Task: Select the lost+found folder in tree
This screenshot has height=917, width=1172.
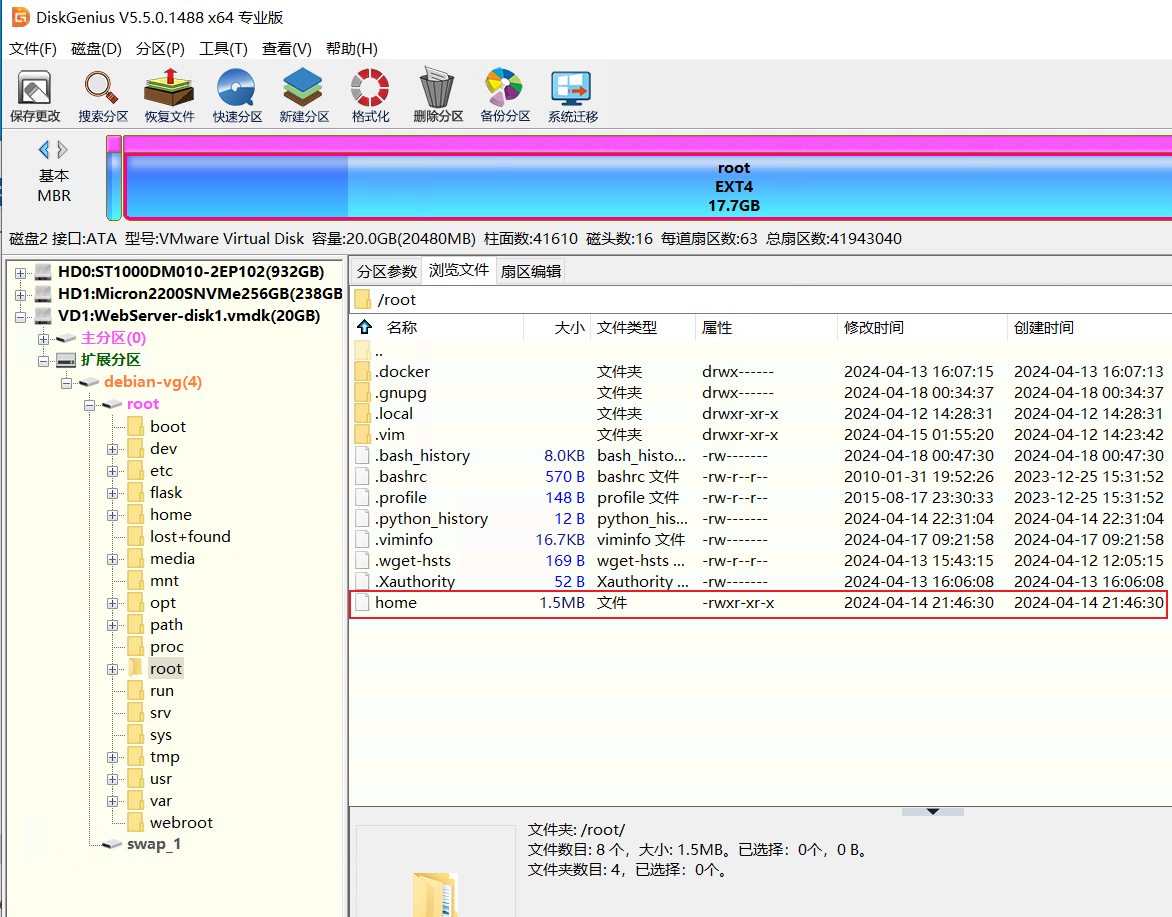Action: [190, 537]
